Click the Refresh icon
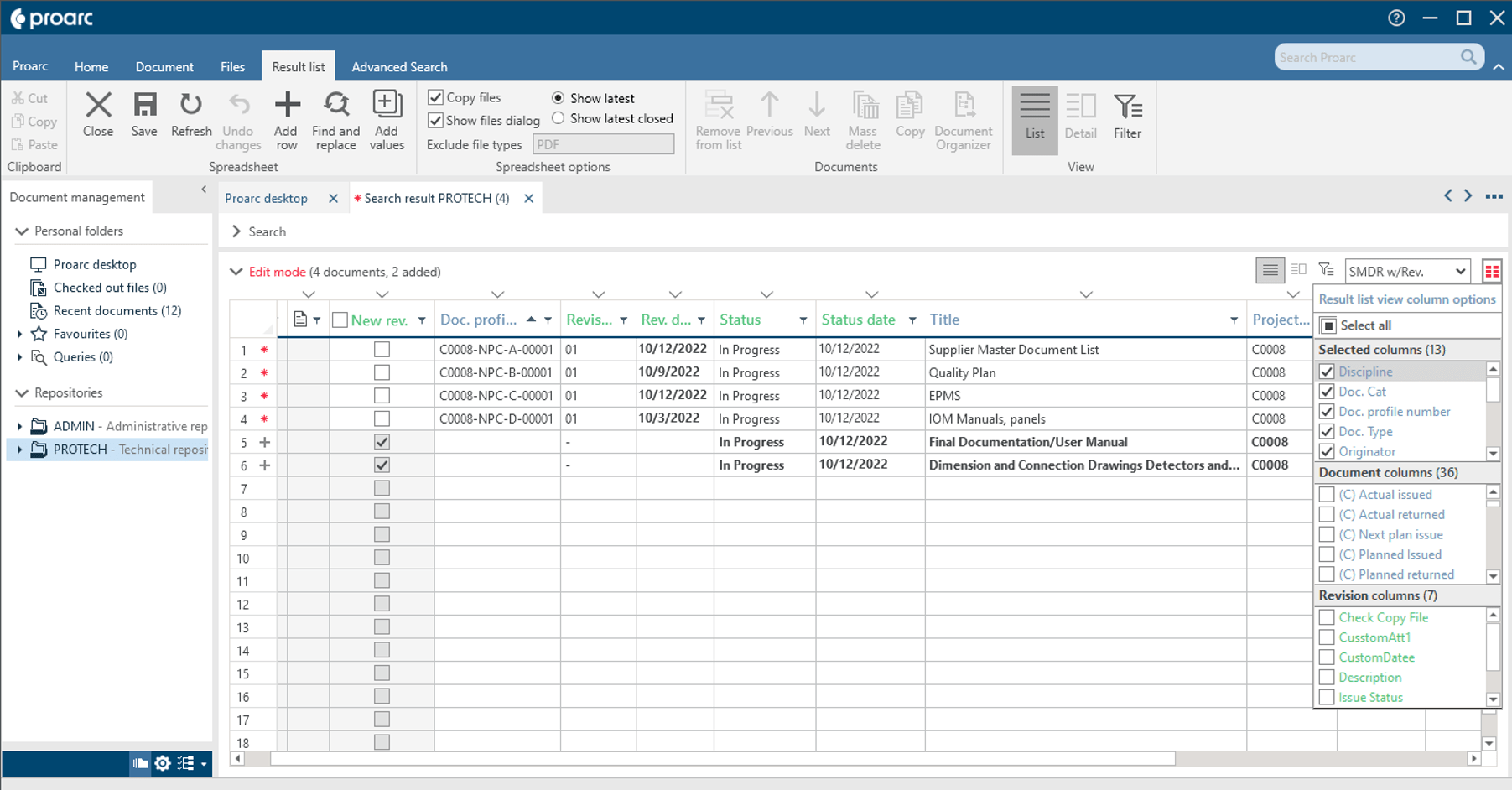The image size is (1512, 790). pyautogui.click(x=191, y=106)
